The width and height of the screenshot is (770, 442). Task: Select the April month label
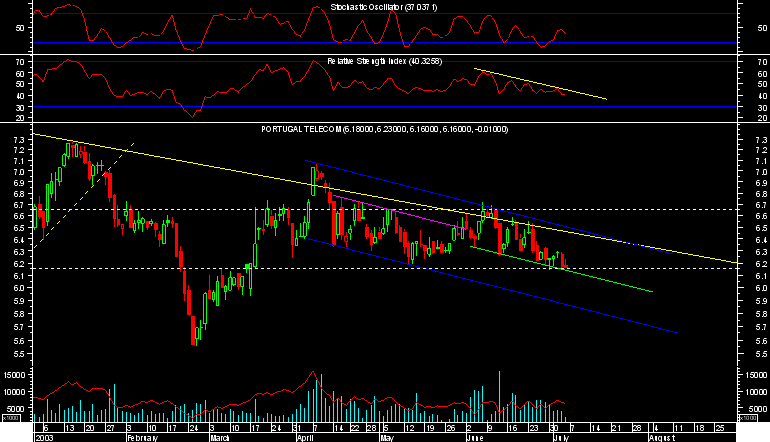click(x=305, y=438)
